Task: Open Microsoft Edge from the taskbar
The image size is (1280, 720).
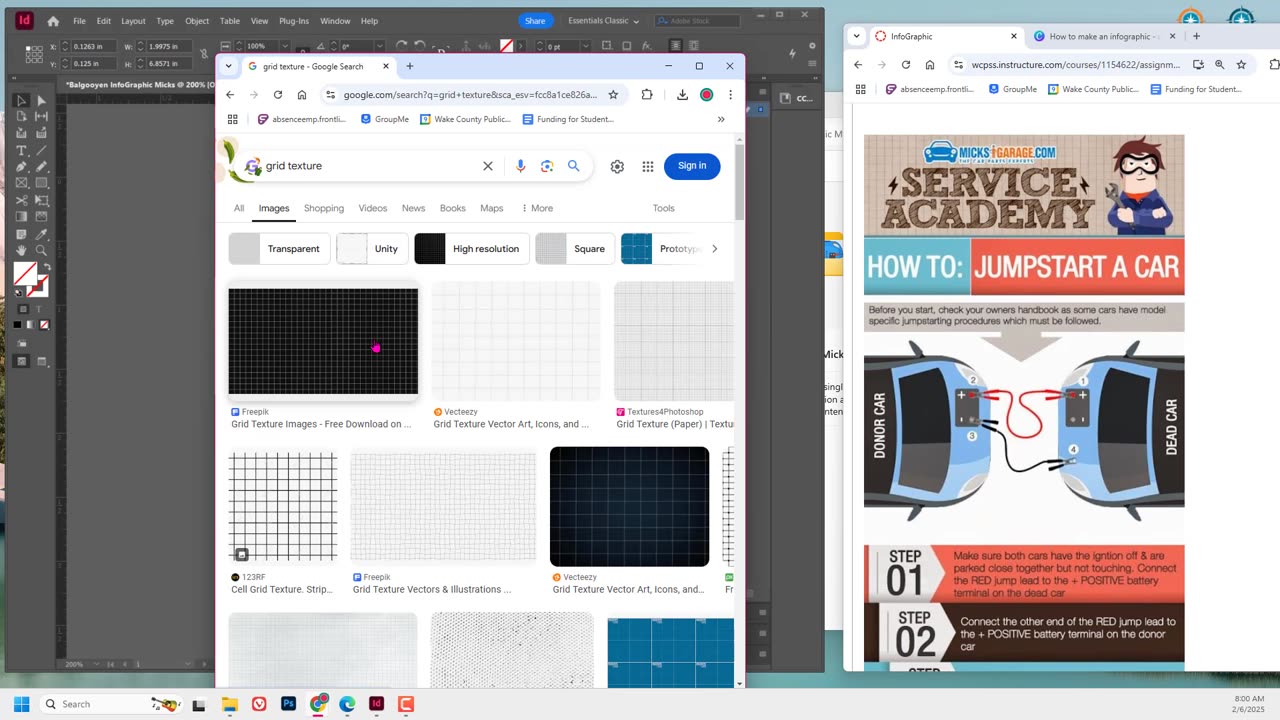Action: point(347,704)
